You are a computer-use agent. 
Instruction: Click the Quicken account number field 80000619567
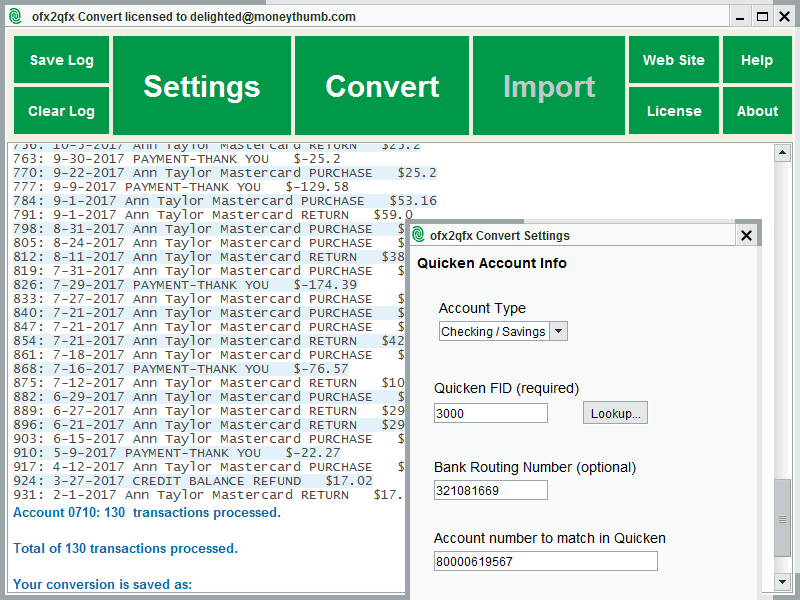pyautogui.click(x=546, y=561)
